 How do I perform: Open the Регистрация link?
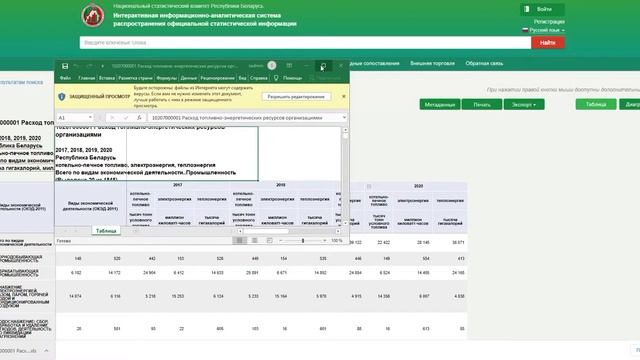tap(549, 22)
